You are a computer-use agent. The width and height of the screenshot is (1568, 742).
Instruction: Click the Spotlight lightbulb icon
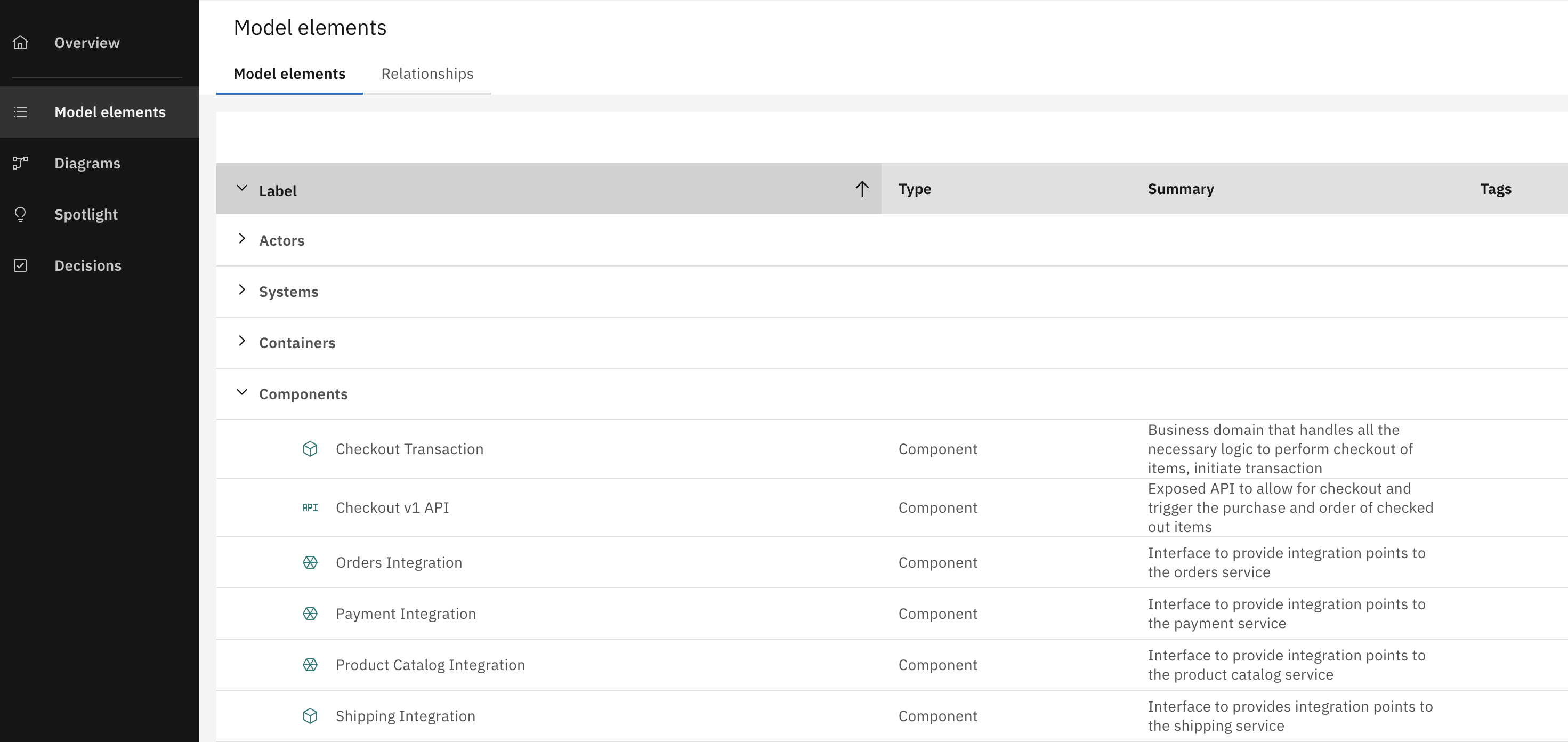click(x=20, y=214)
